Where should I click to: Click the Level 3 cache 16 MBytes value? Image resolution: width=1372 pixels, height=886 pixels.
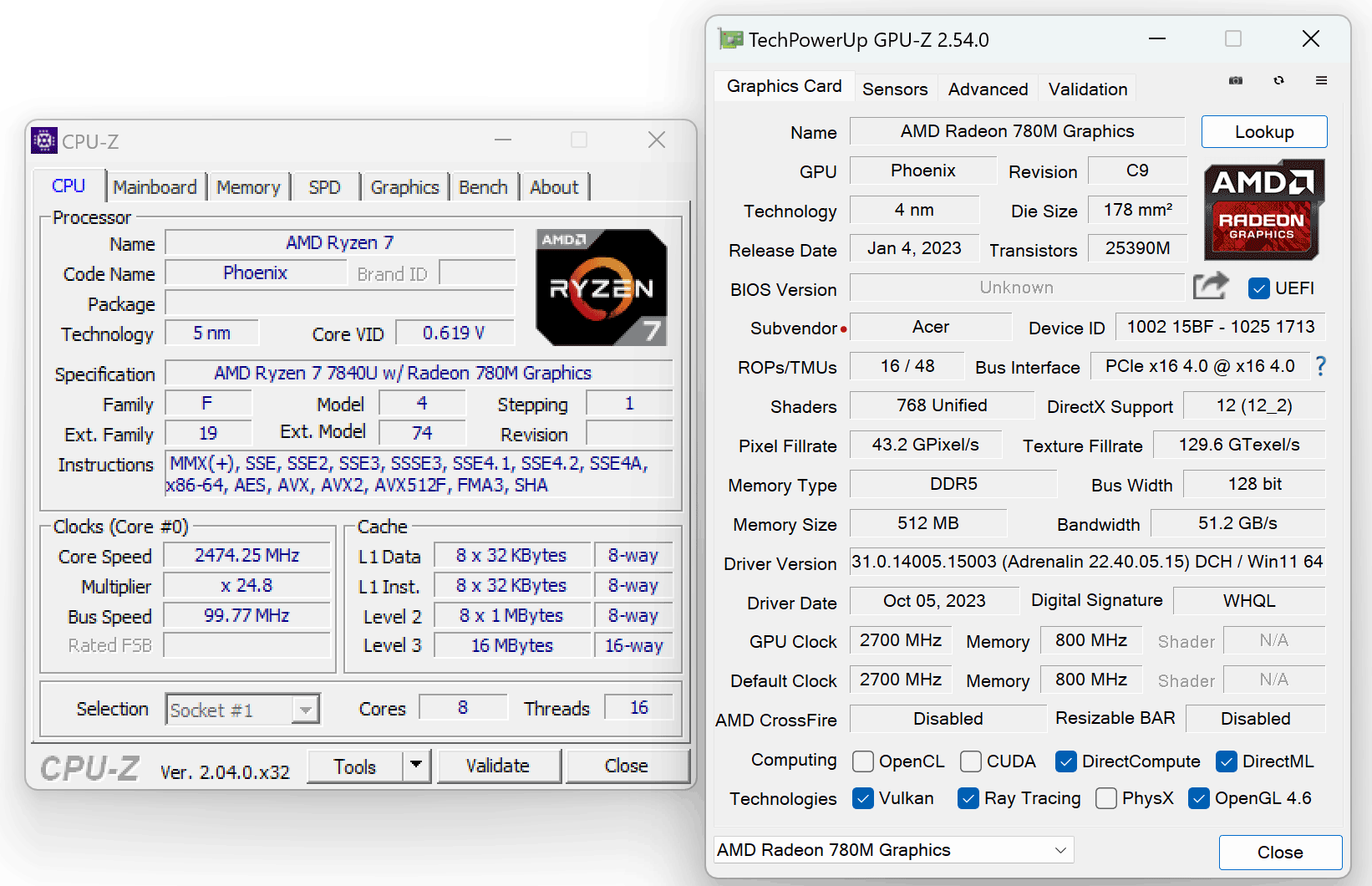click(512, 645)
